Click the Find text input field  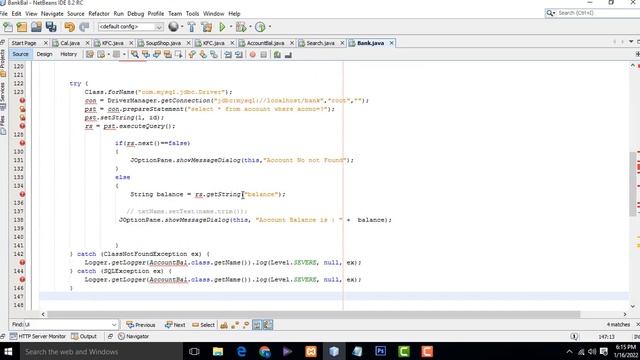coord(67,325)
